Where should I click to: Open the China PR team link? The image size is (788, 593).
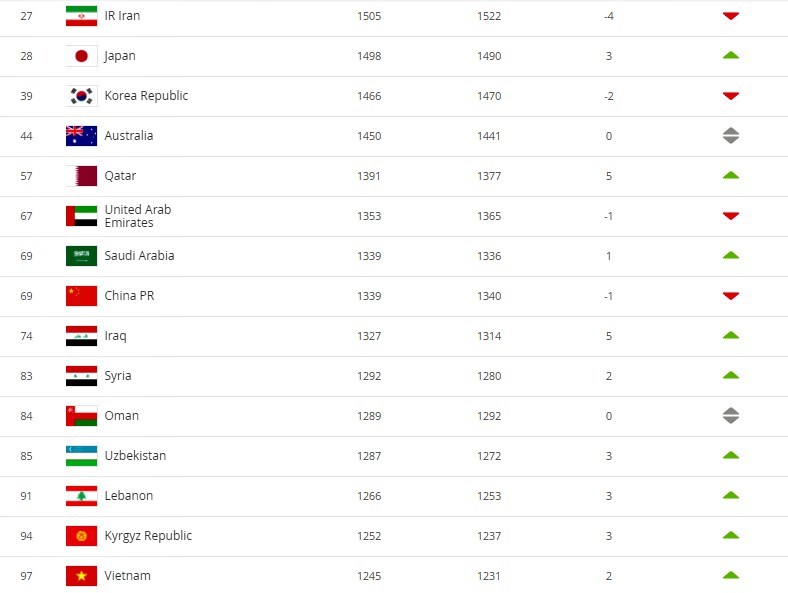[129, 296]
